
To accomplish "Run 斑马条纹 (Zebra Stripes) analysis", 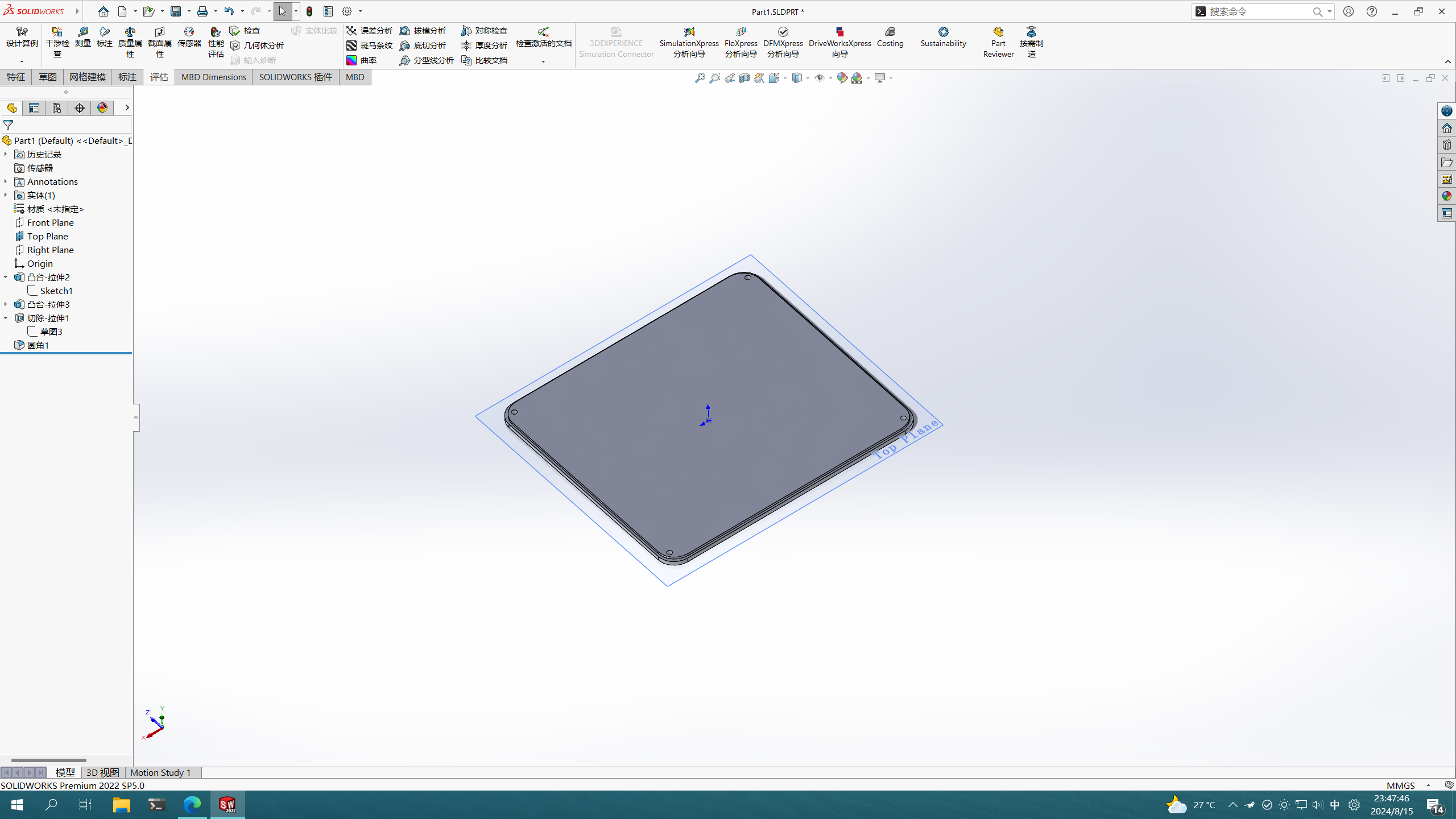I will [370, 45].
